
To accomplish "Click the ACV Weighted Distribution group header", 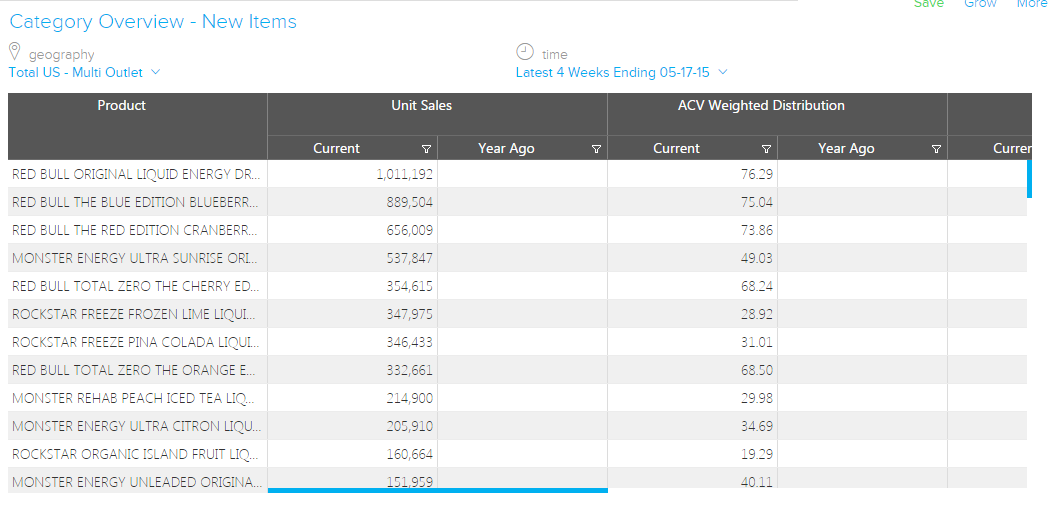I will (x=761, y=106).
